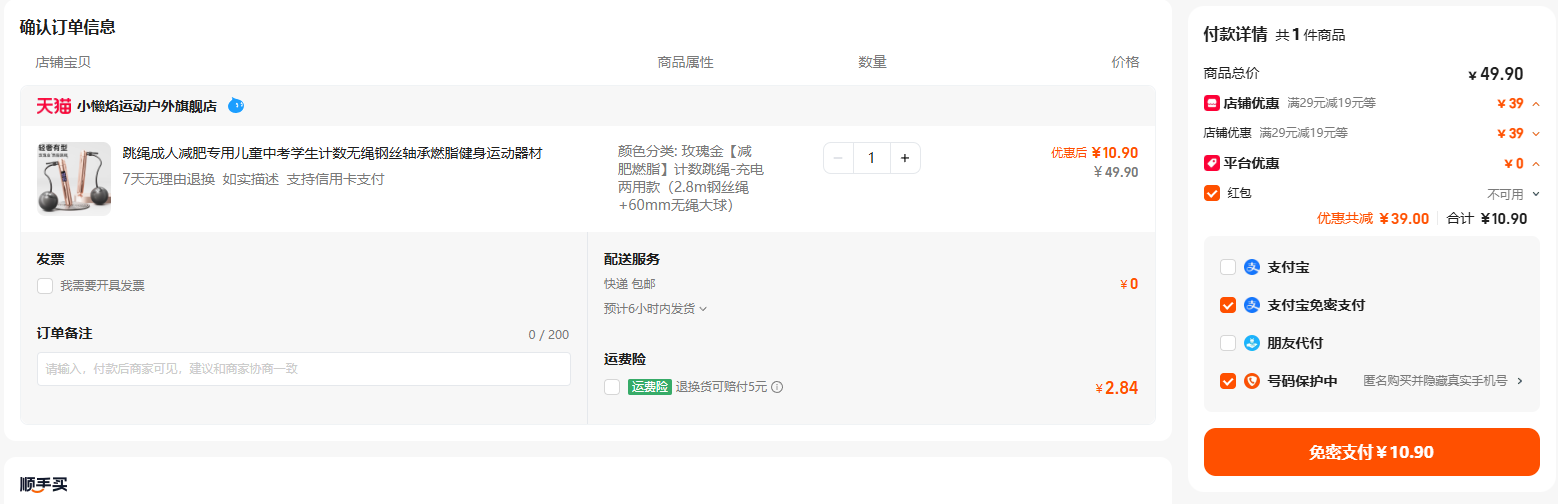Click 7天无理由退换 service label
1558x504 pixels.
(x=168, y=180)
